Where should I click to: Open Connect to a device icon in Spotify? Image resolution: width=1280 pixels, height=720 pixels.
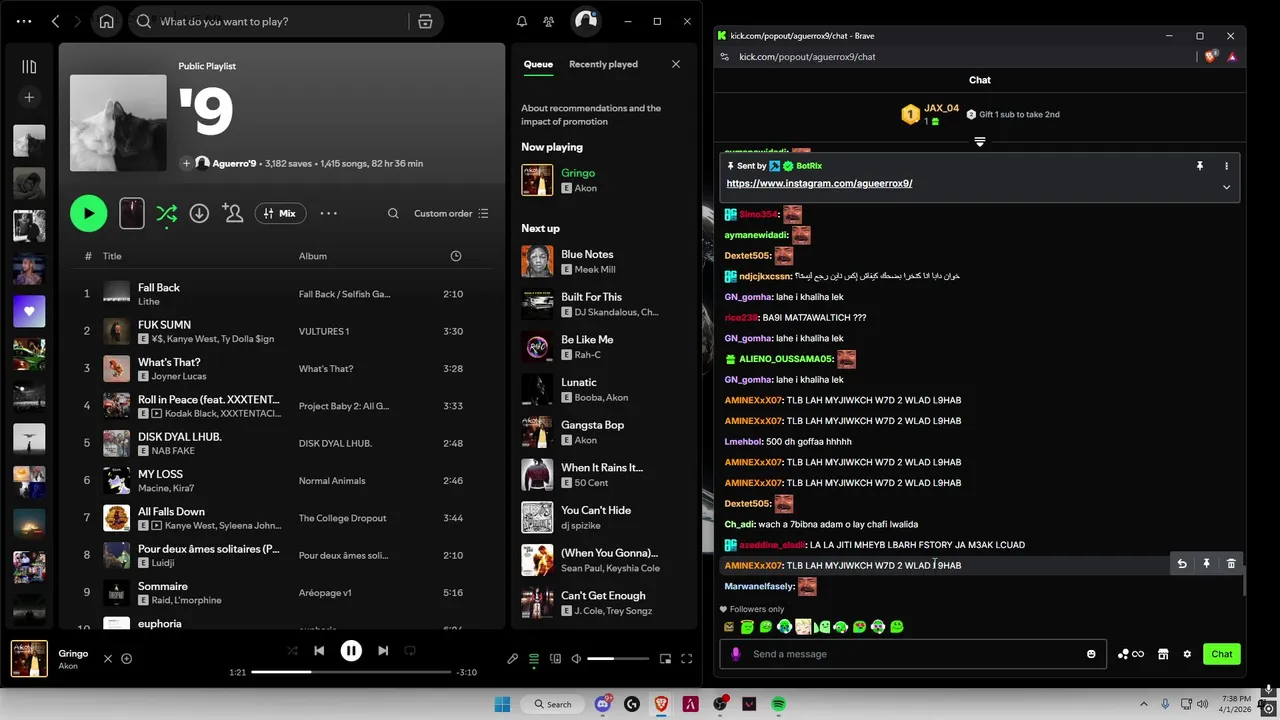(x=555, y=658)
